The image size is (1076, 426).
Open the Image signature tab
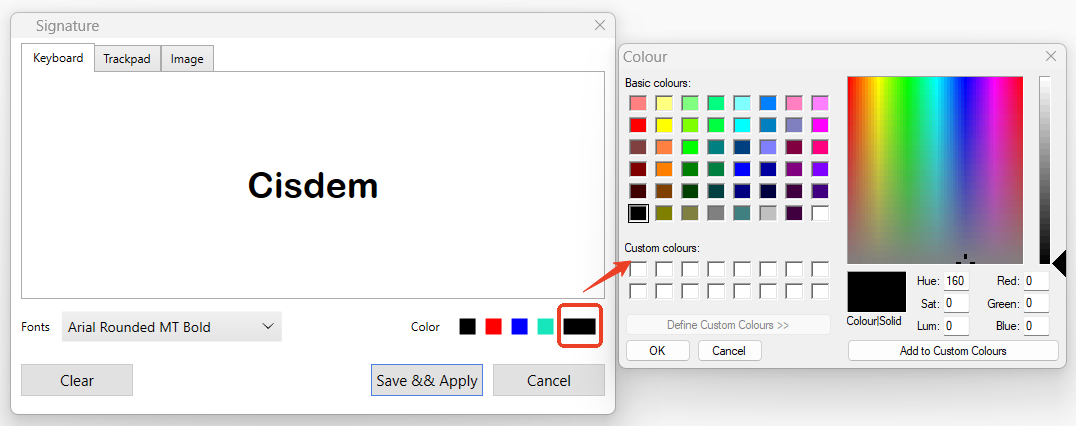tap(187, 59)
